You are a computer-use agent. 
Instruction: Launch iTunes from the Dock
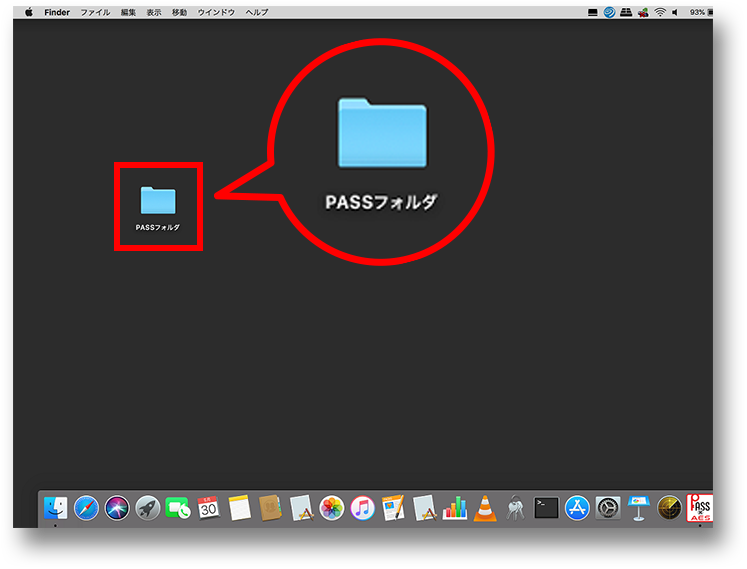point(362,508)
